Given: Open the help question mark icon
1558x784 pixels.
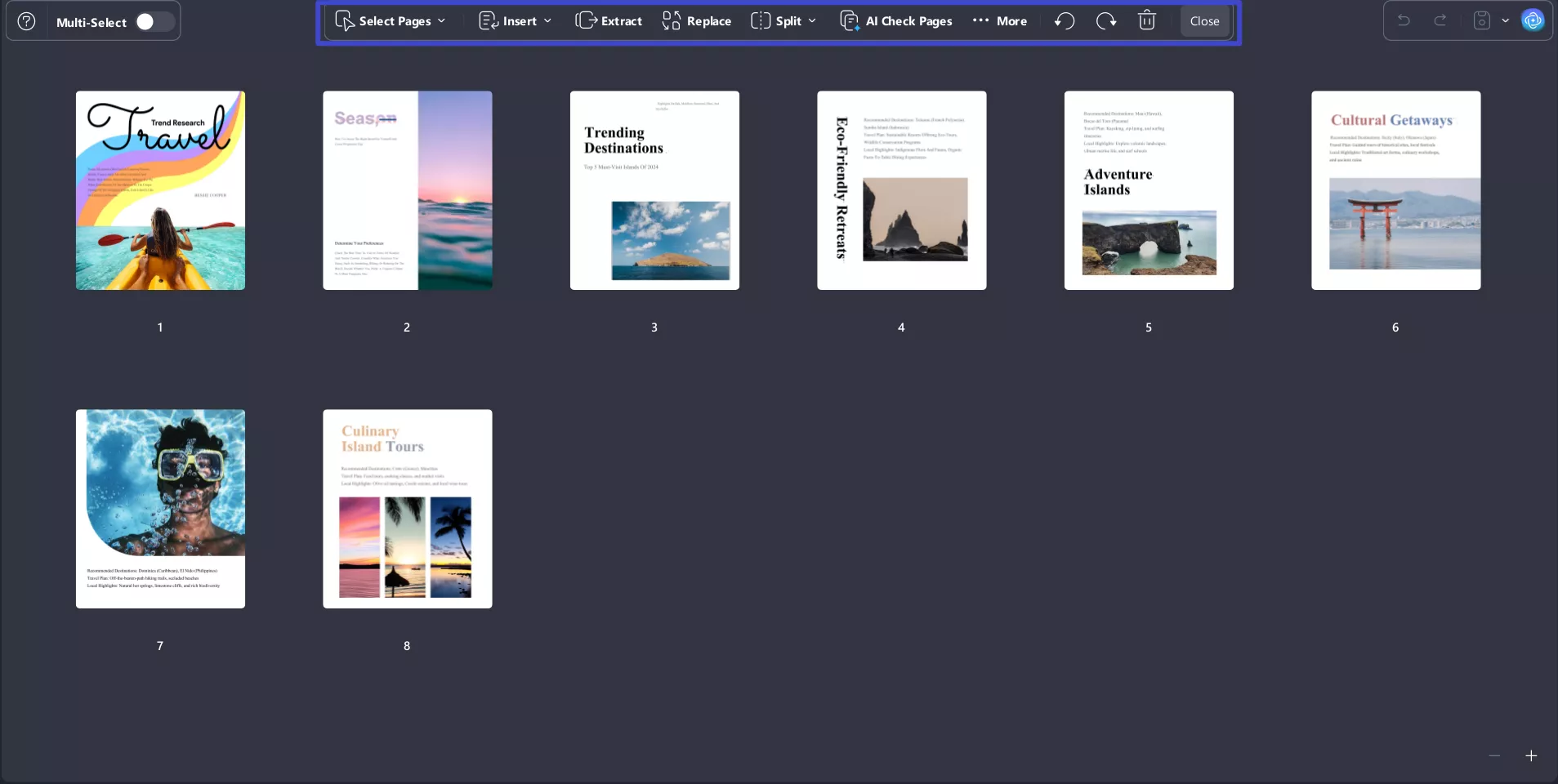Looking at the screenshot, I should click(x=26, y=21).
